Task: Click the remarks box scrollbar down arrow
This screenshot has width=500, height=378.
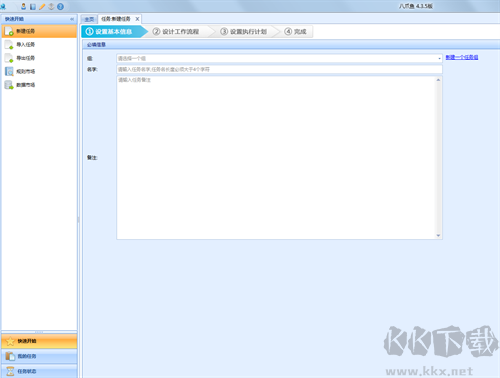Action: 438,235
